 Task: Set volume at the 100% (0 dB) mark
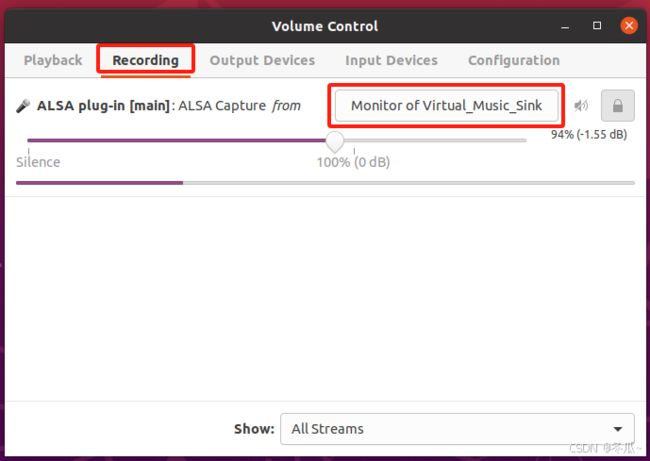tap(354, 150)
